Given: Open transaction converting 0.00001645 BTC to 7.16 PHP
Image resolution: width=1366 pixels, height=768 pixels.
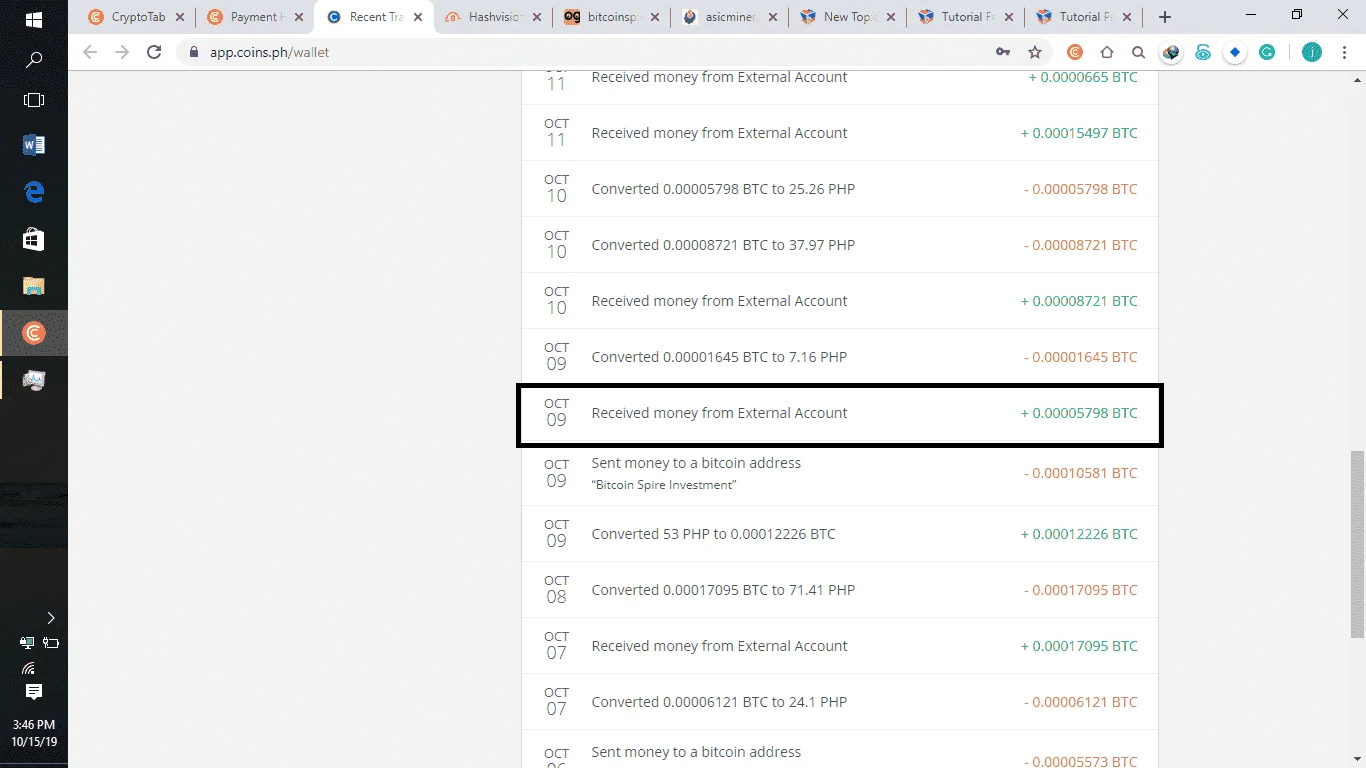Looking at the screenshot, I should (840, 357).
